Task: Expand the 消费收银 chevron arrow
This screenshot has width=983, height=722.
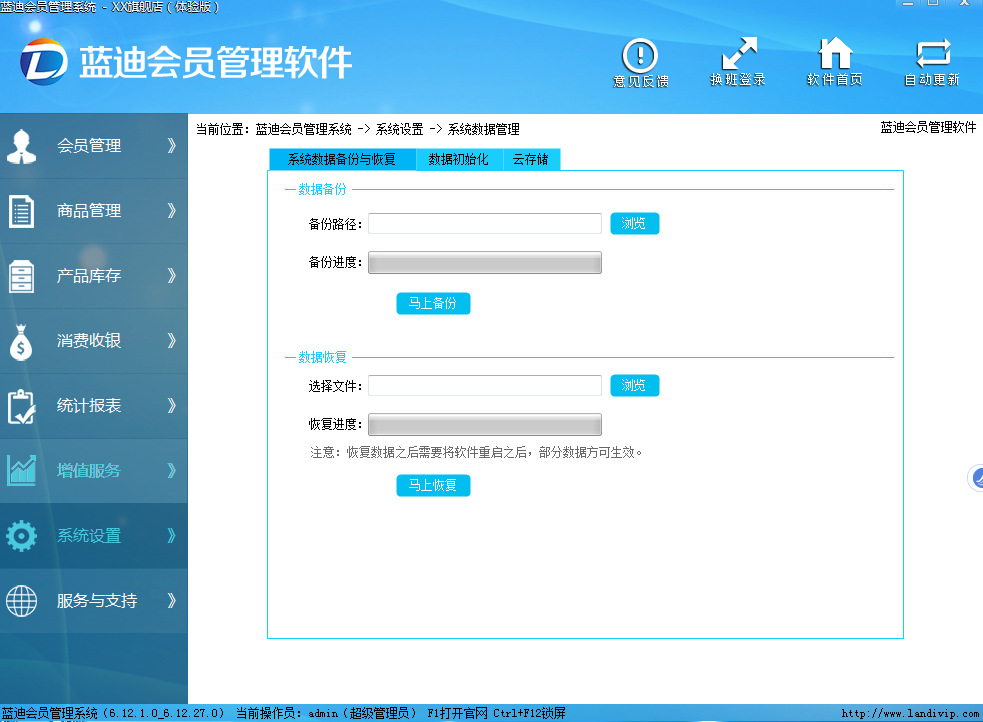Action: (172, 341)
